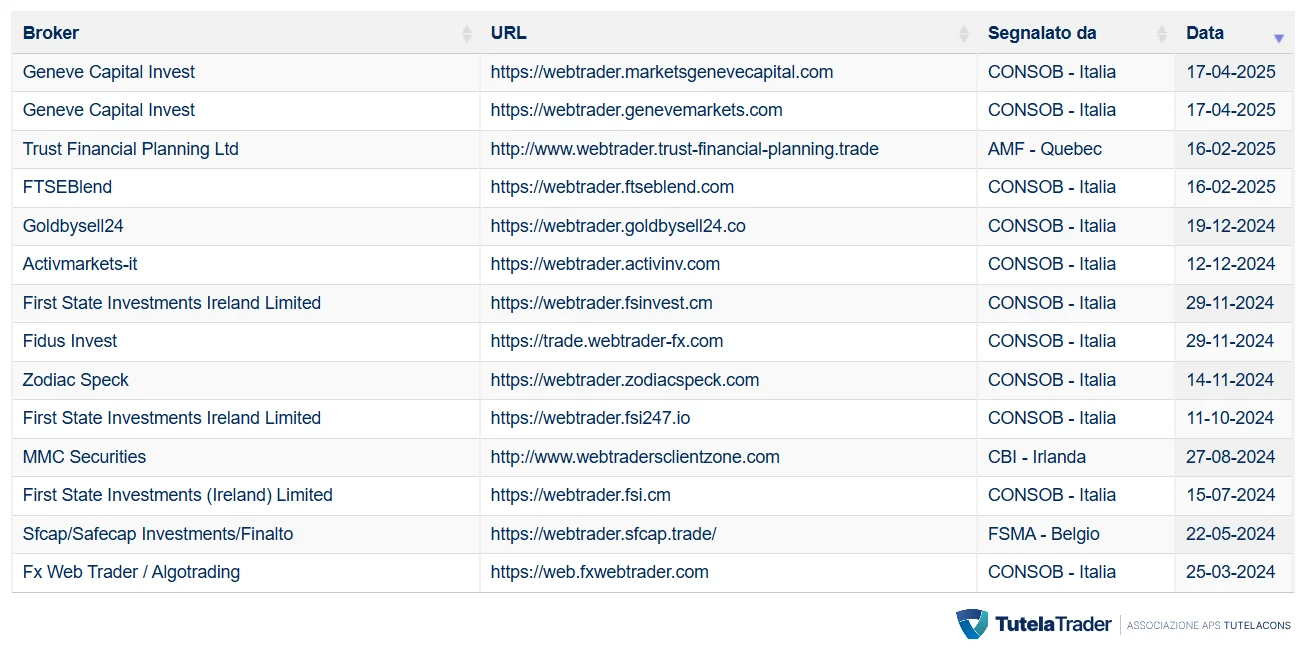Click date 27-08-2024
The height and width of the screenshot is (652, 1308).
pyautogui.click(x=1231, y=457)
